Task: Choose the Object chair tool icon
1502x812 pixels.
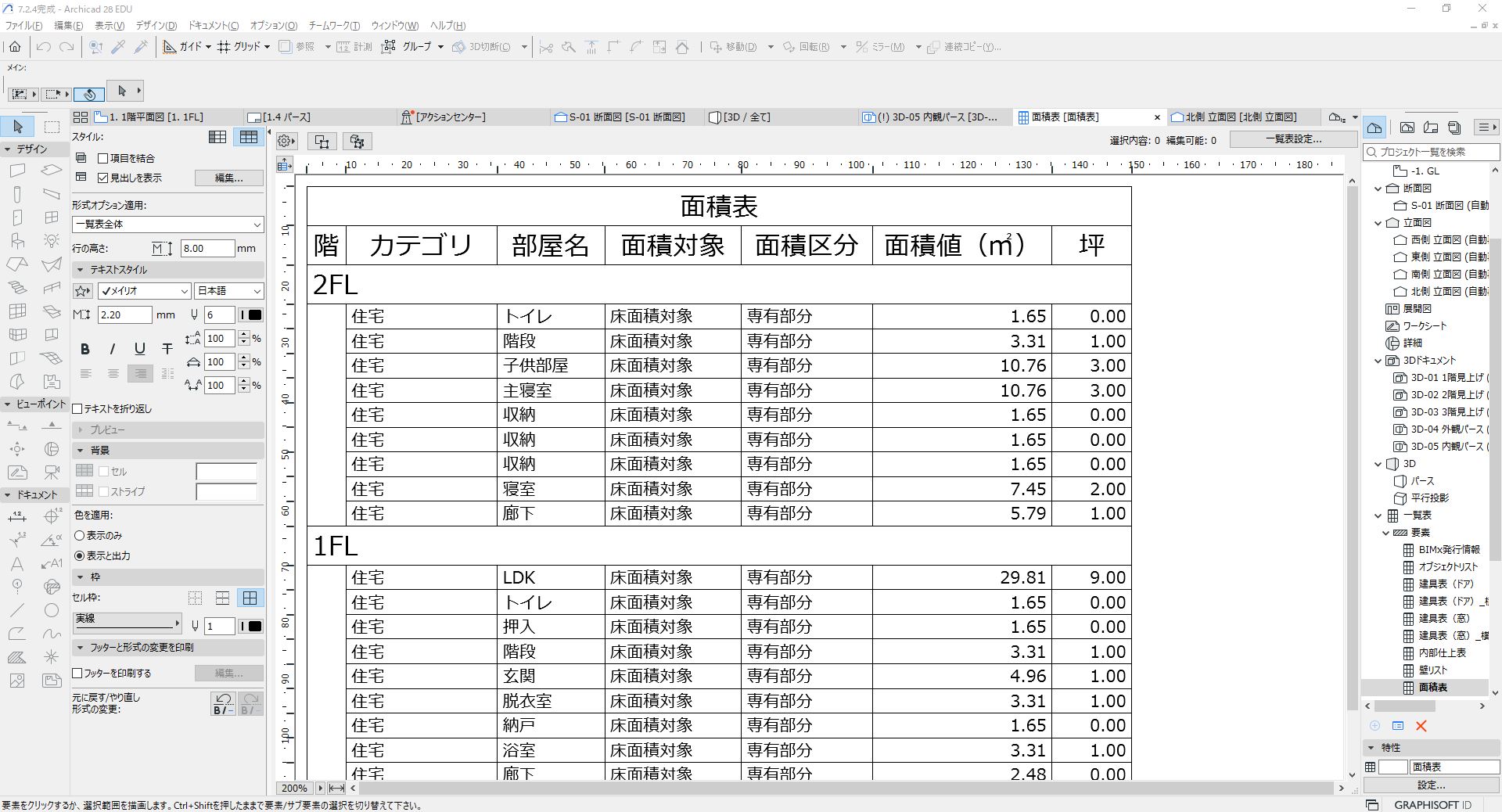Action: coord(17,241)
